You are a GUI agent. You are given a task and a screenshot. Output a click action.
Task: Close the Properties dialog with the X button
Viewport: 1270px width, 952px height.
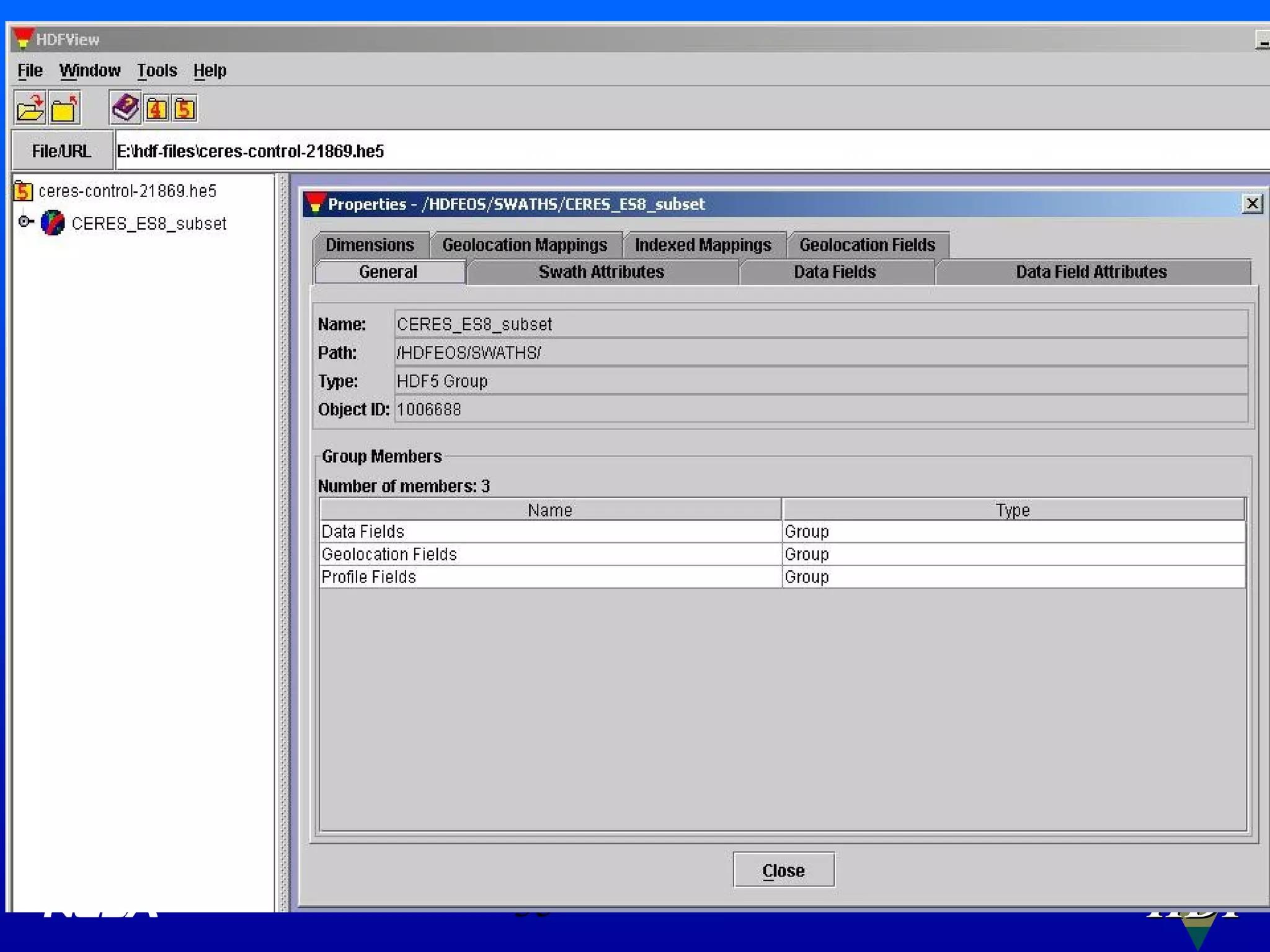pyautogui.click(x=1252, y=204)
